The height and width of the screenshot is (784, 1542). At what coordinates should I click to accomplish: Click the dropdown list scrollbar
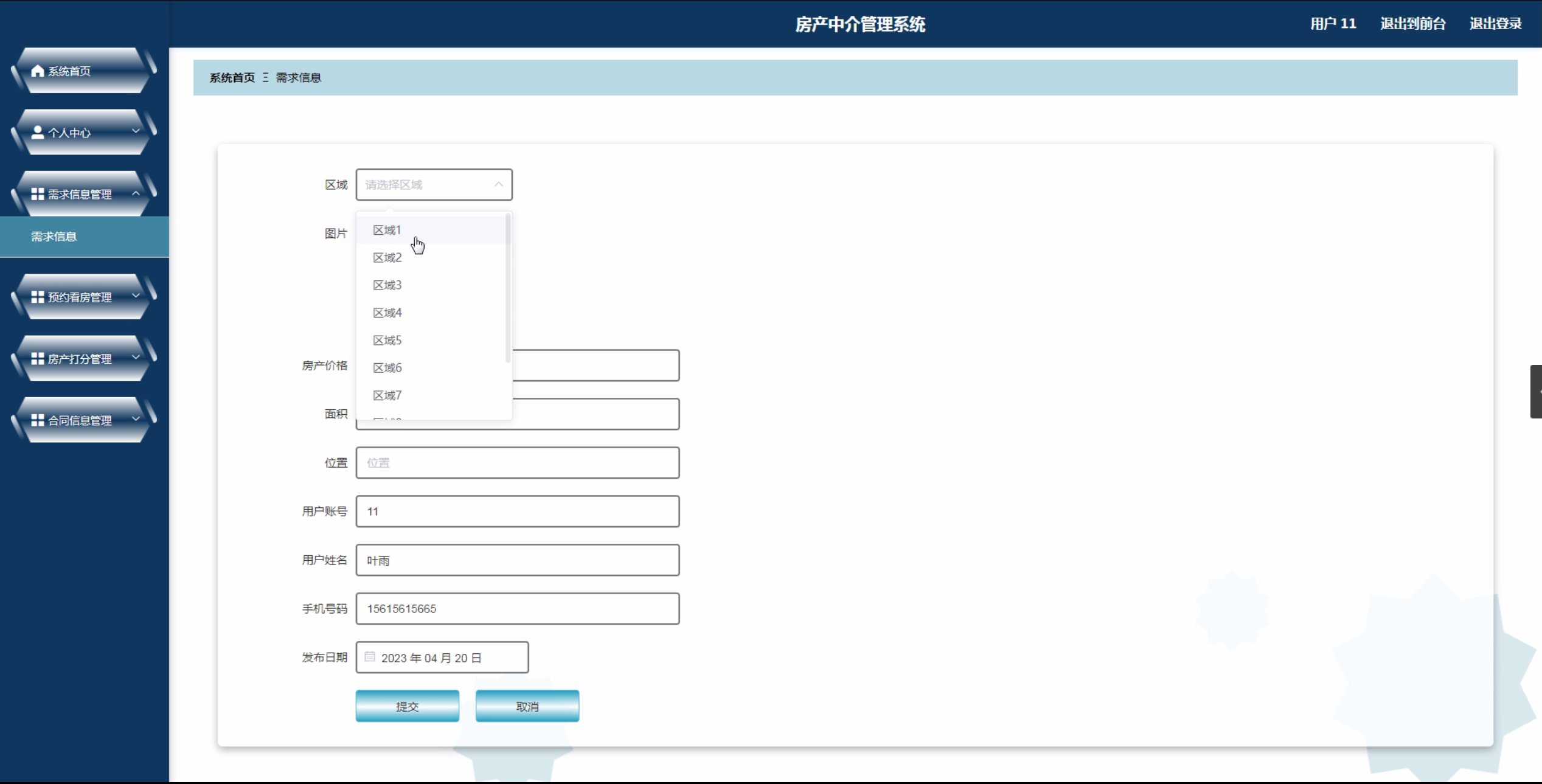point(508,289)
